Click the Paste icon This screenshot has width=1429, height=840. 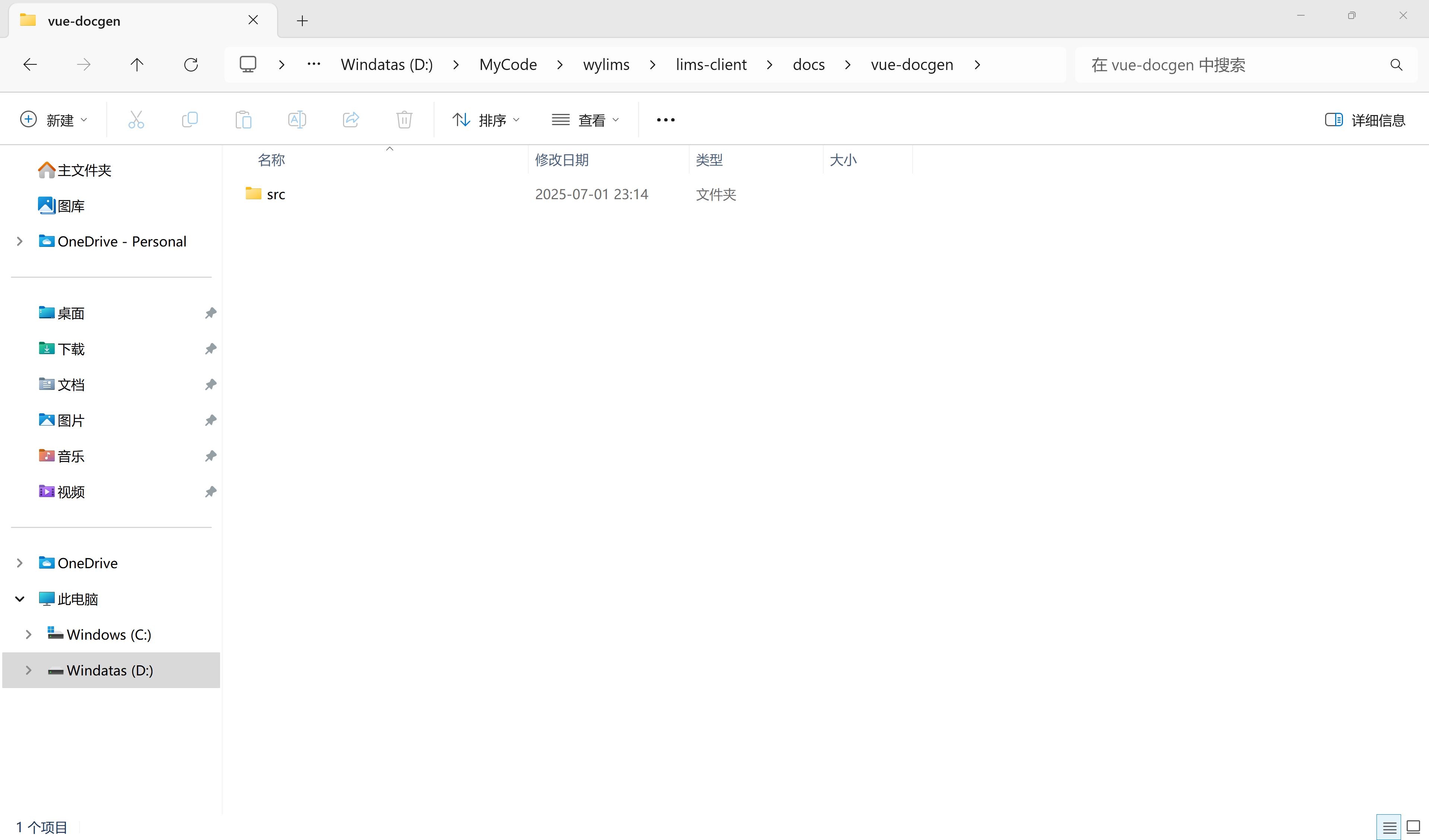point(243,120)
